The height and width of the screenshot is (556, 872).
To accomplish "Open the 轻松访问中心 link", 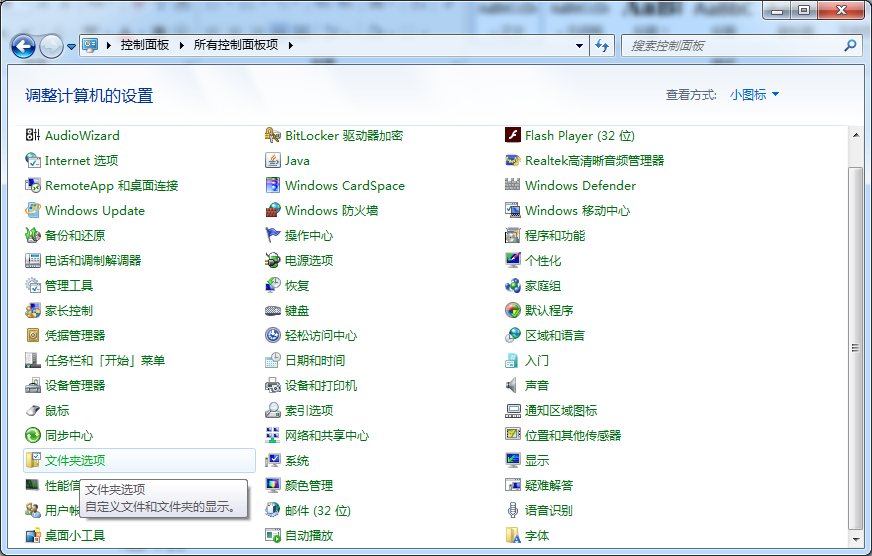I will click(321, 335).
